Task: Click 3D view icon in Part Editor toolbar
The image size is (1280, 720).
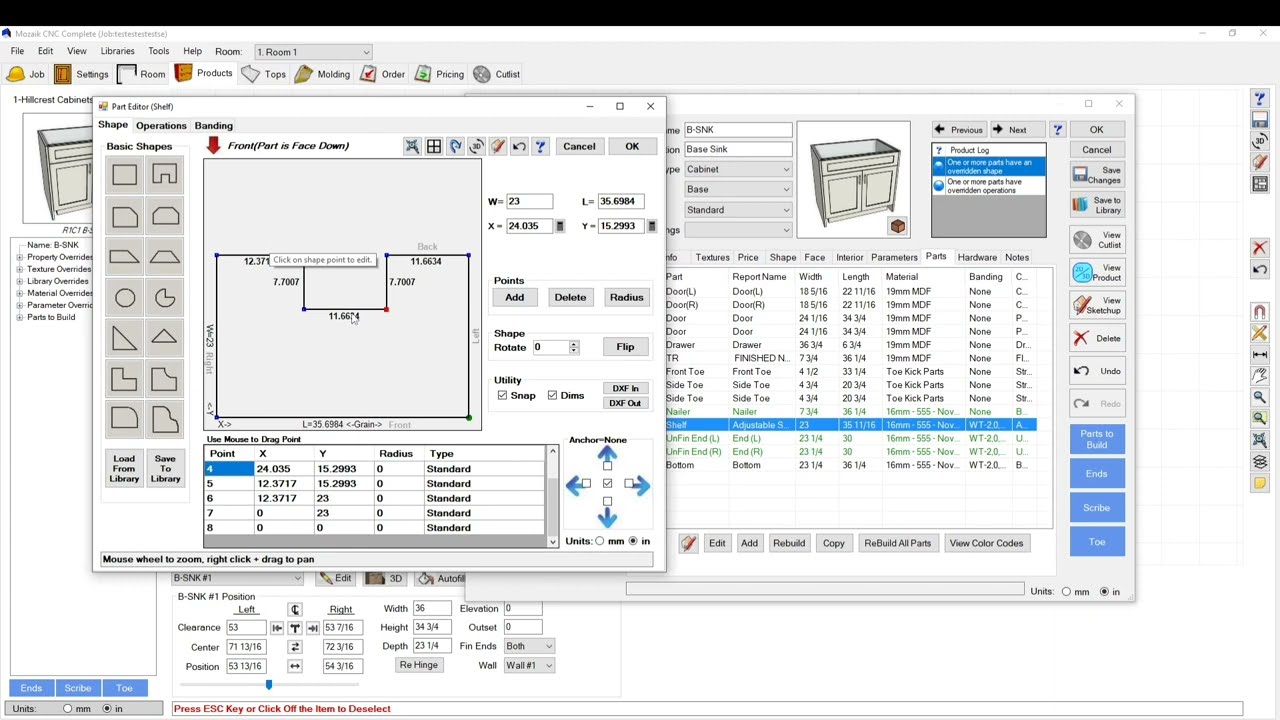Action: [476, 146]
